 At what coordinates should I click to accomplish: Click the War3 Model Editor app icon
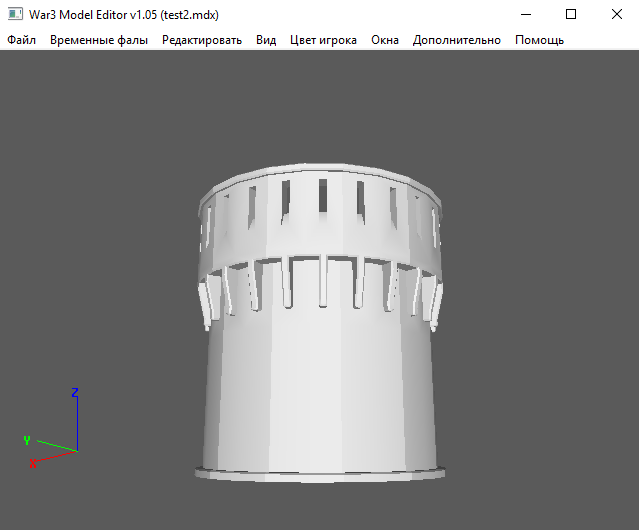click(15, 14)
